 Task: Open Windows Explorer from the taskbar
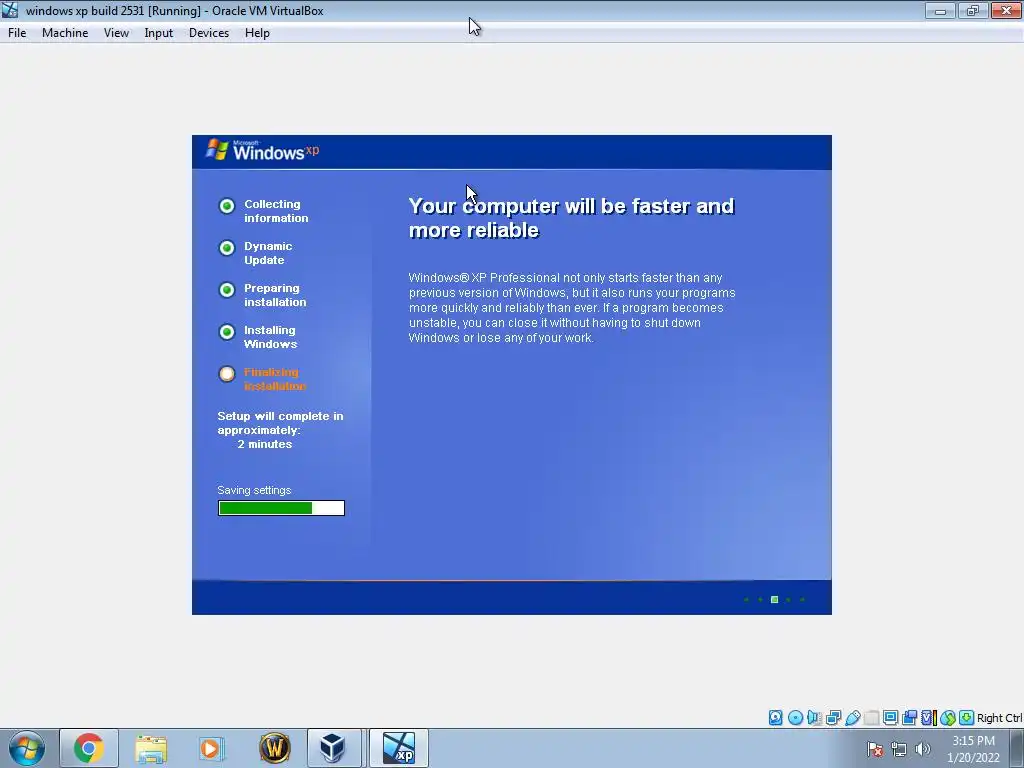click(x=151, y=748)
